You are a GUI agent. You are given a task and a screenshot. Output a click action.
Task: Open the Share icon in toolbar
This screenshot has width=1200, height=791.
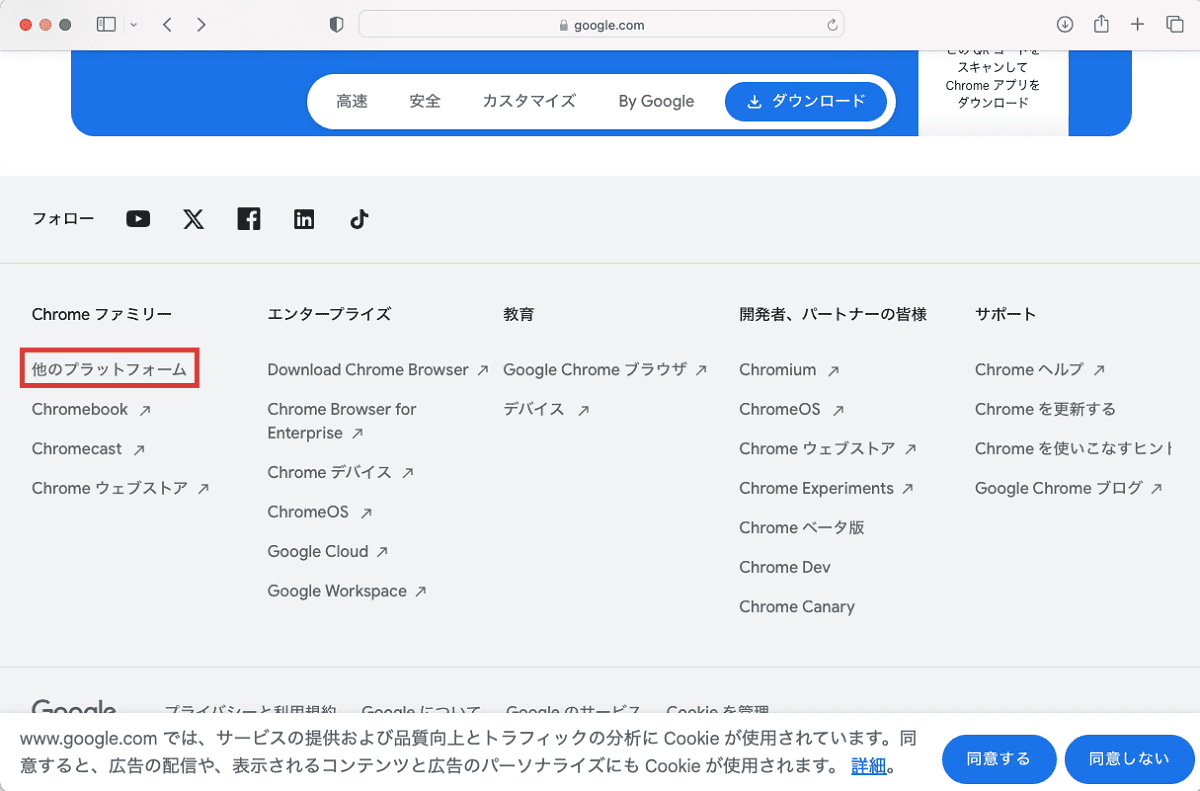point(1101,24)
